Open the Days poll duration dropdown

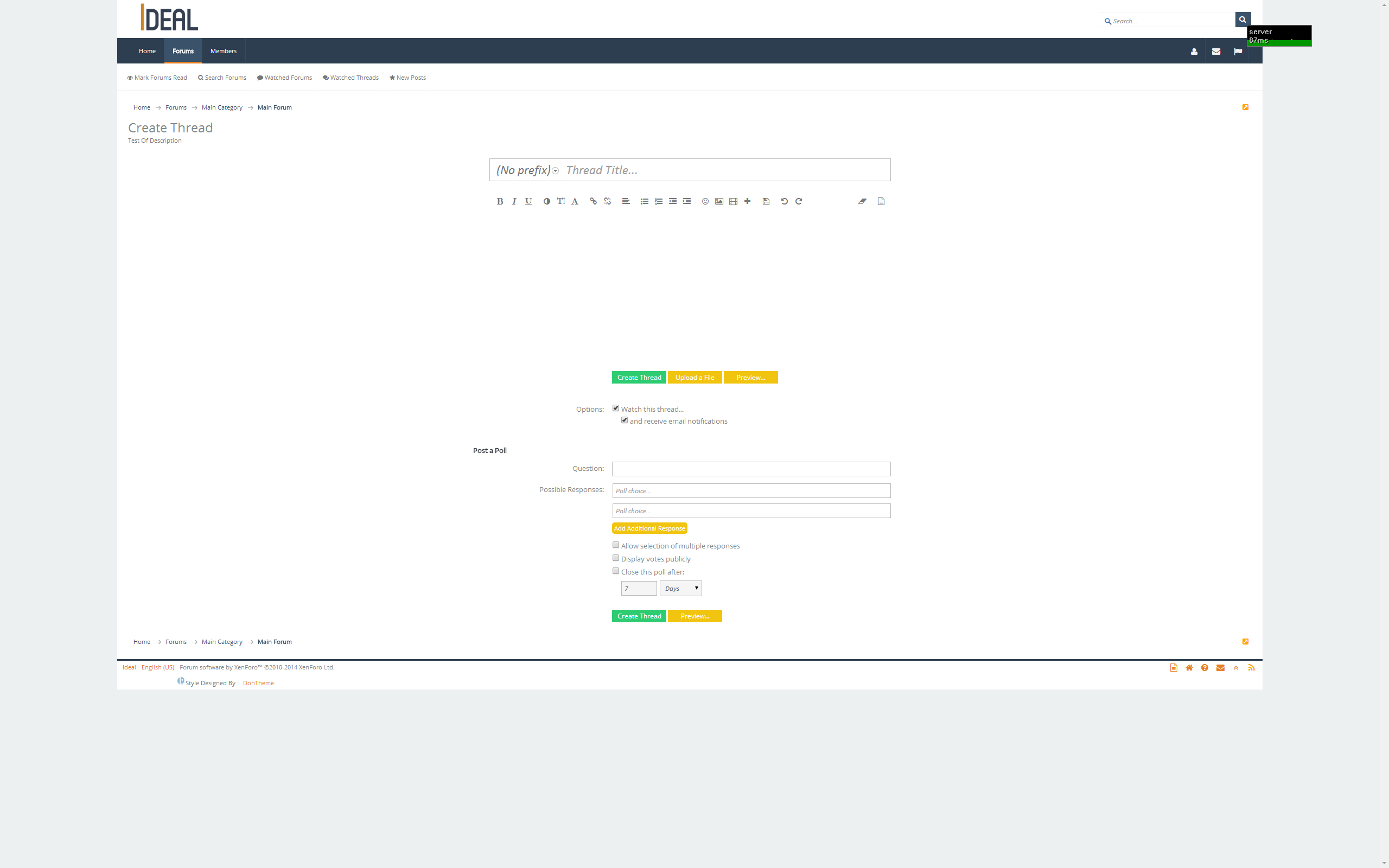click(680, 589)
